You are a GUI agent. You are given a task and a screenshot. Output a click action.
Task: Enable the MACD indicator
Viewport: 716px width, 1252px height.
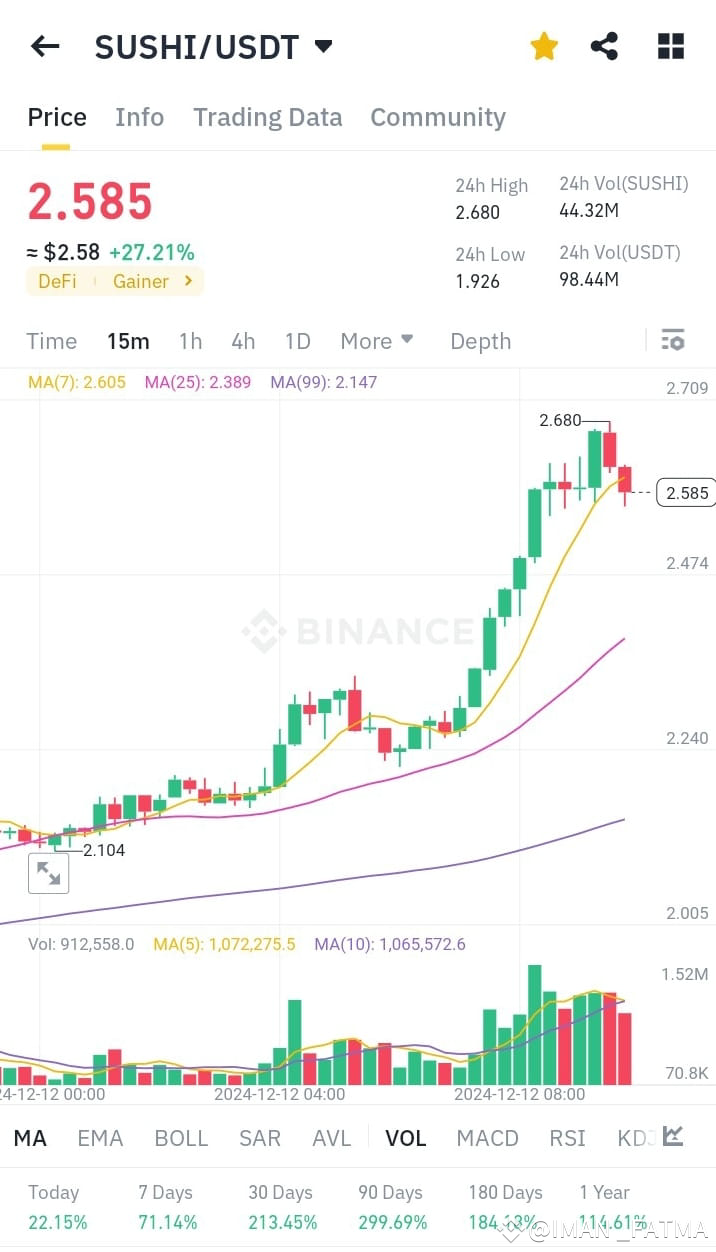pyautogui.click(x=487, y=1137)
